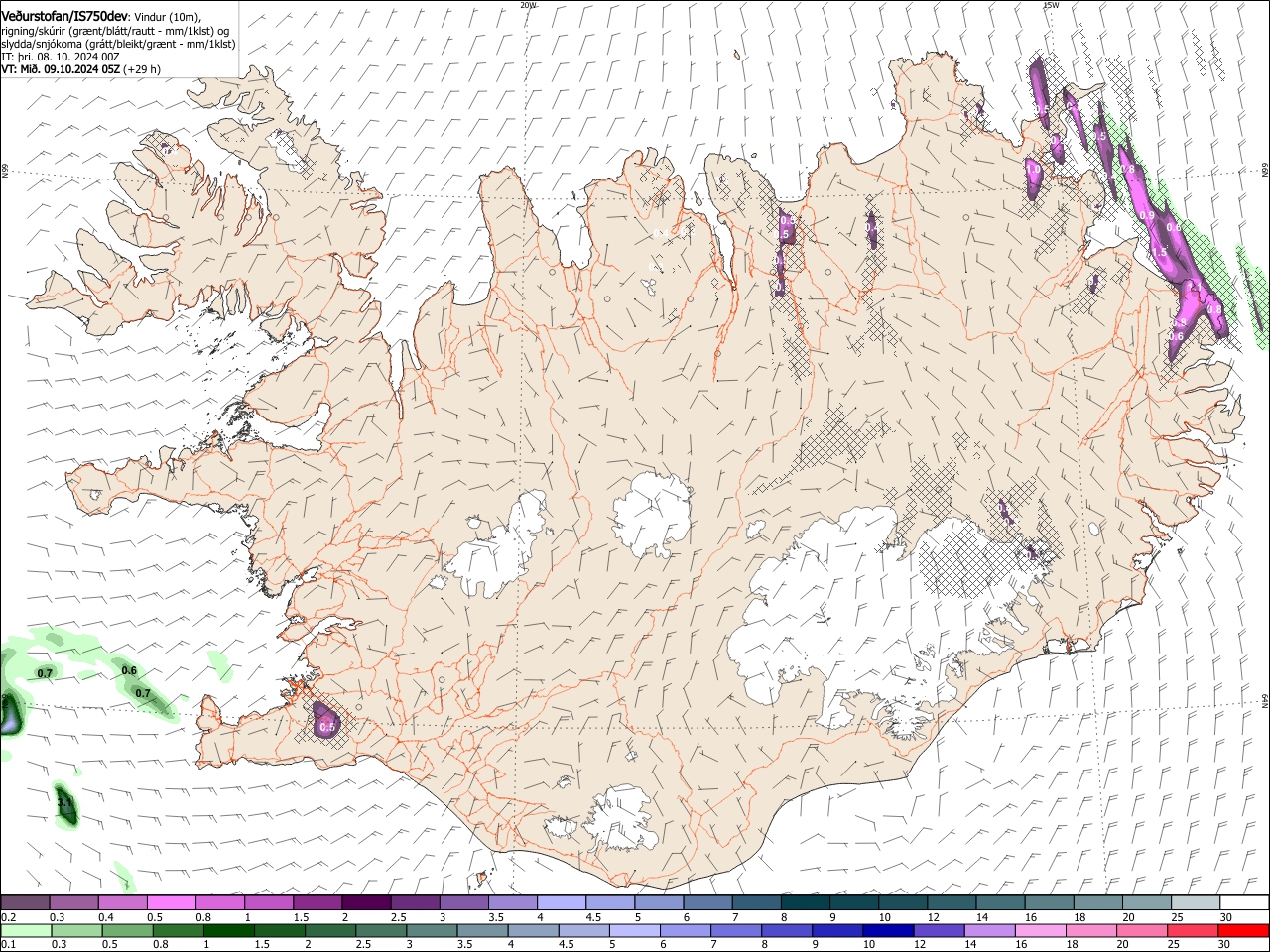The width and height of the screenshot is (1270, 952).
Task: Click the '1.0' value on the northeast purple patch
Action: [1033, 170]
